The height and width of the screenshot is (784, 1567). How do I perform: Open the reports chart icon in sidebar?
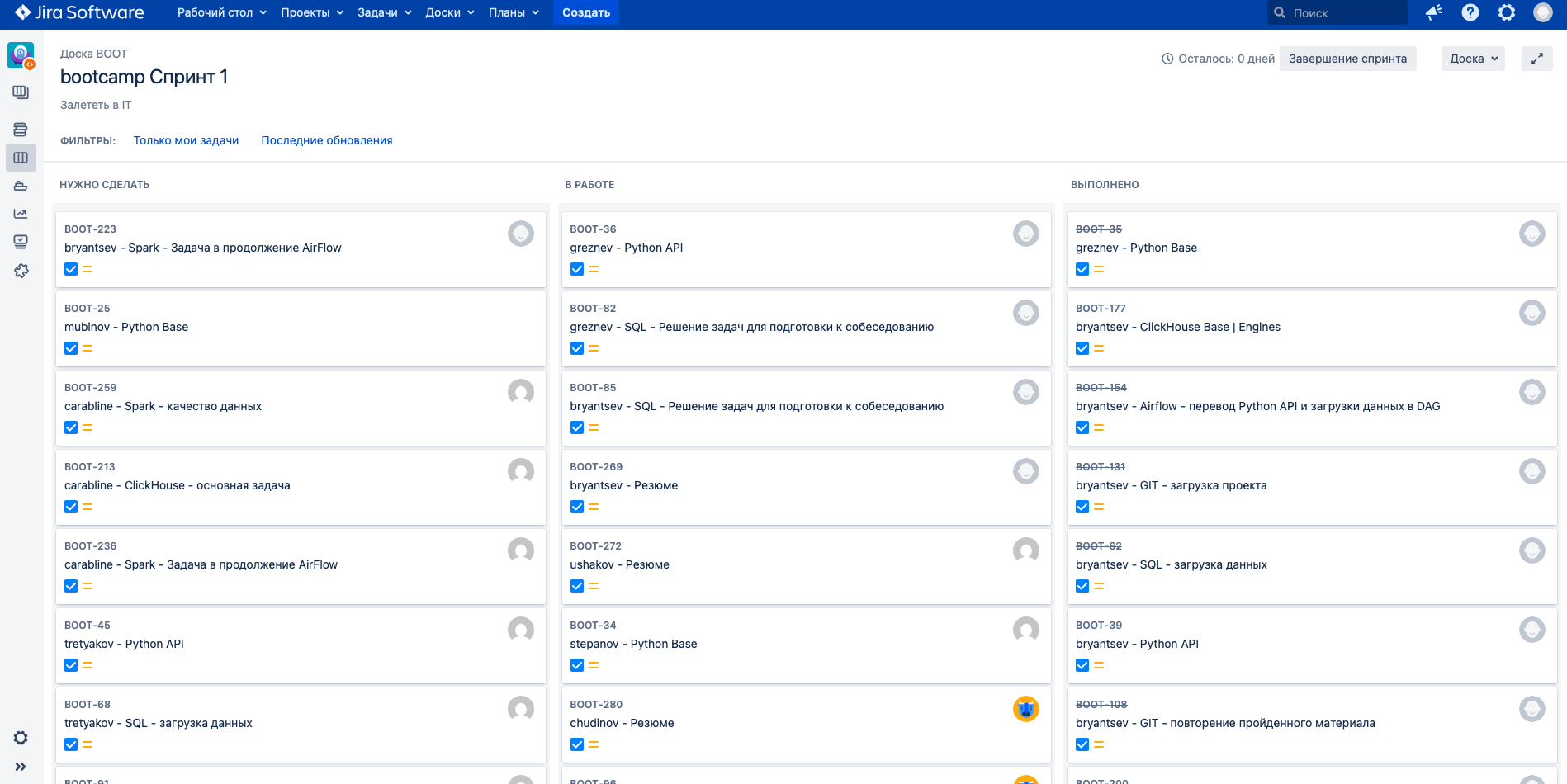click(21, 214)
